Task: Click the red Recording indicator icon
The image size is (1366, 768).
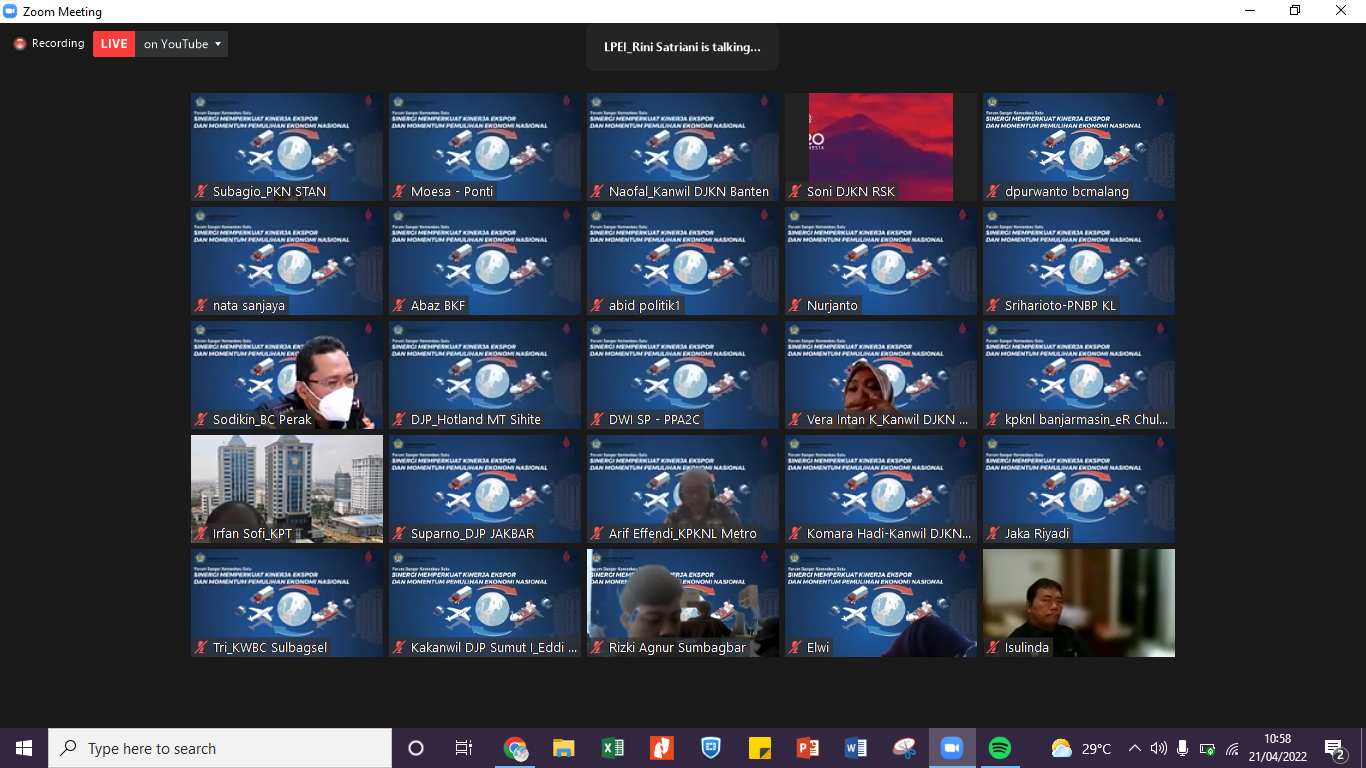Action: coord(20,44)
